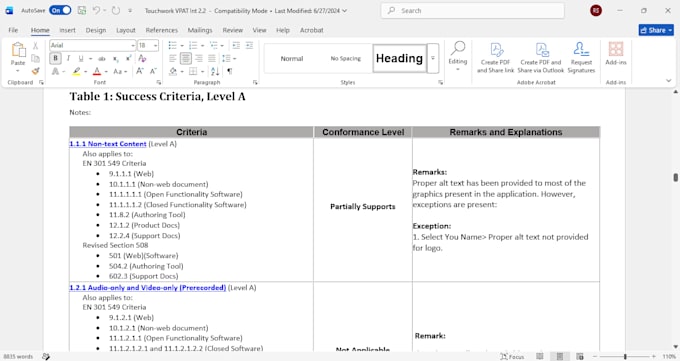The height and width of the screenshot is (361, 680).
Task: Open the File menu
Action: coord(13,30)
